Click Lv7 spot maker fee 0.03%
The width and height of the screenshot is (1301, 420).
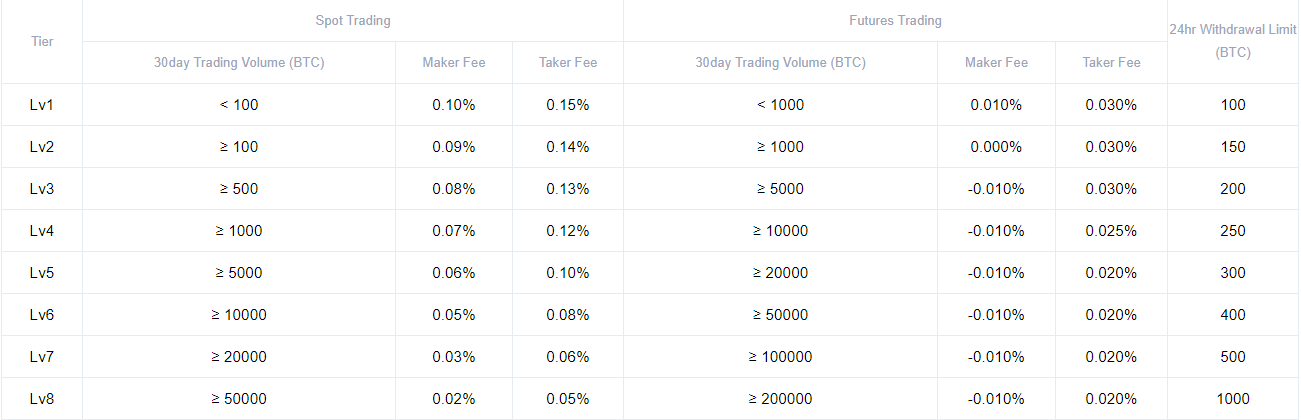(454, 357)
